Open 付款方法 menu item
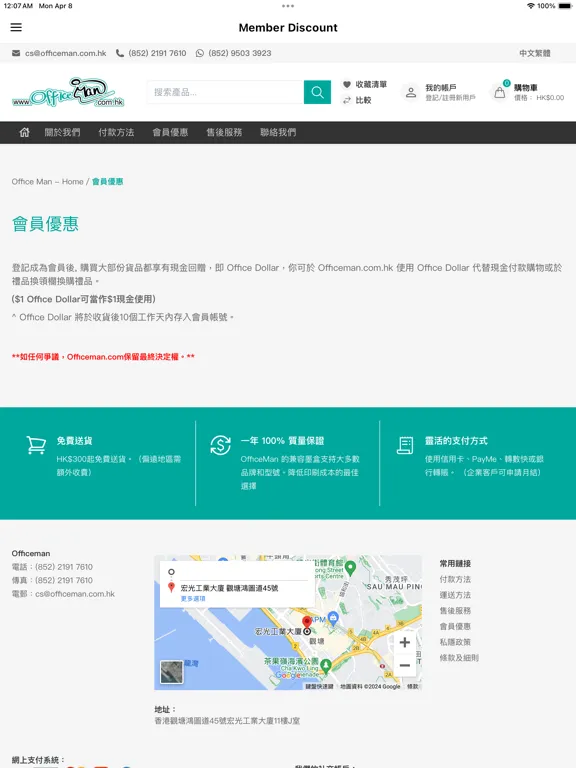Image resolution: width=576 pixels, height=768 pixels. tap(116, 132)
